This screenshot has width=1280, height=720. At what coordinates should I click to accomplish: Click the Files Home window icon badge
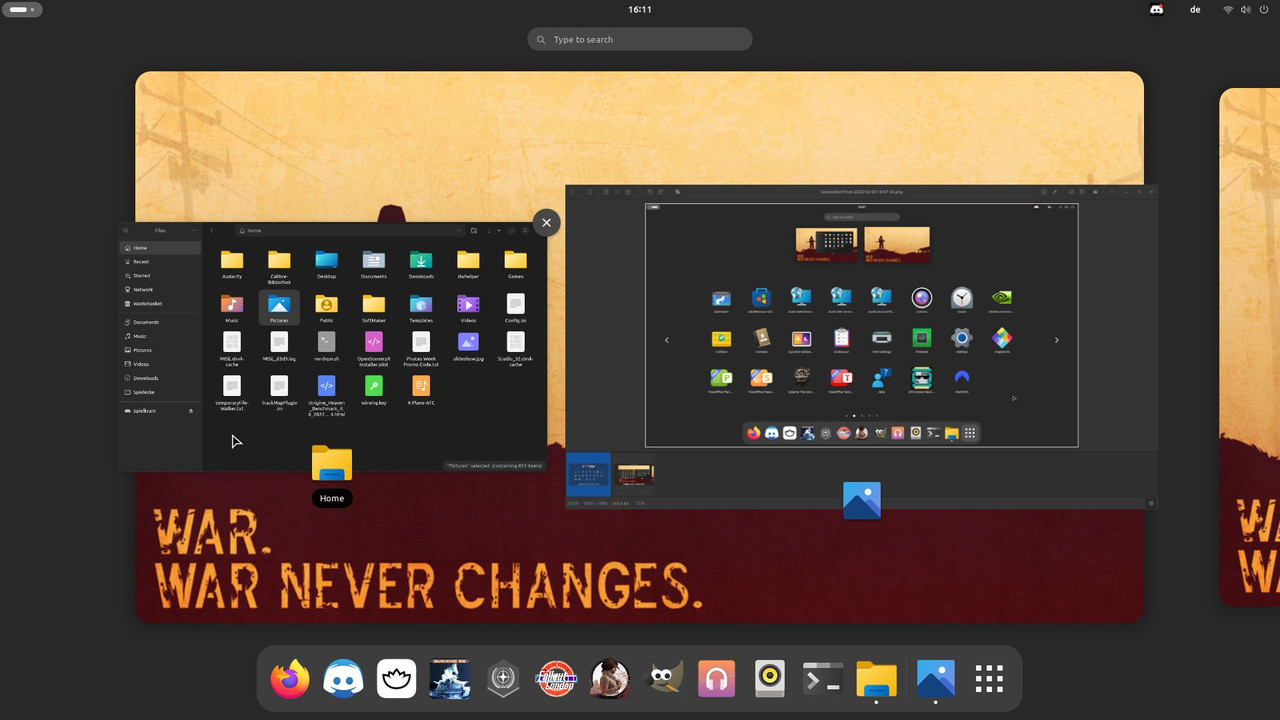click(332, 464)
